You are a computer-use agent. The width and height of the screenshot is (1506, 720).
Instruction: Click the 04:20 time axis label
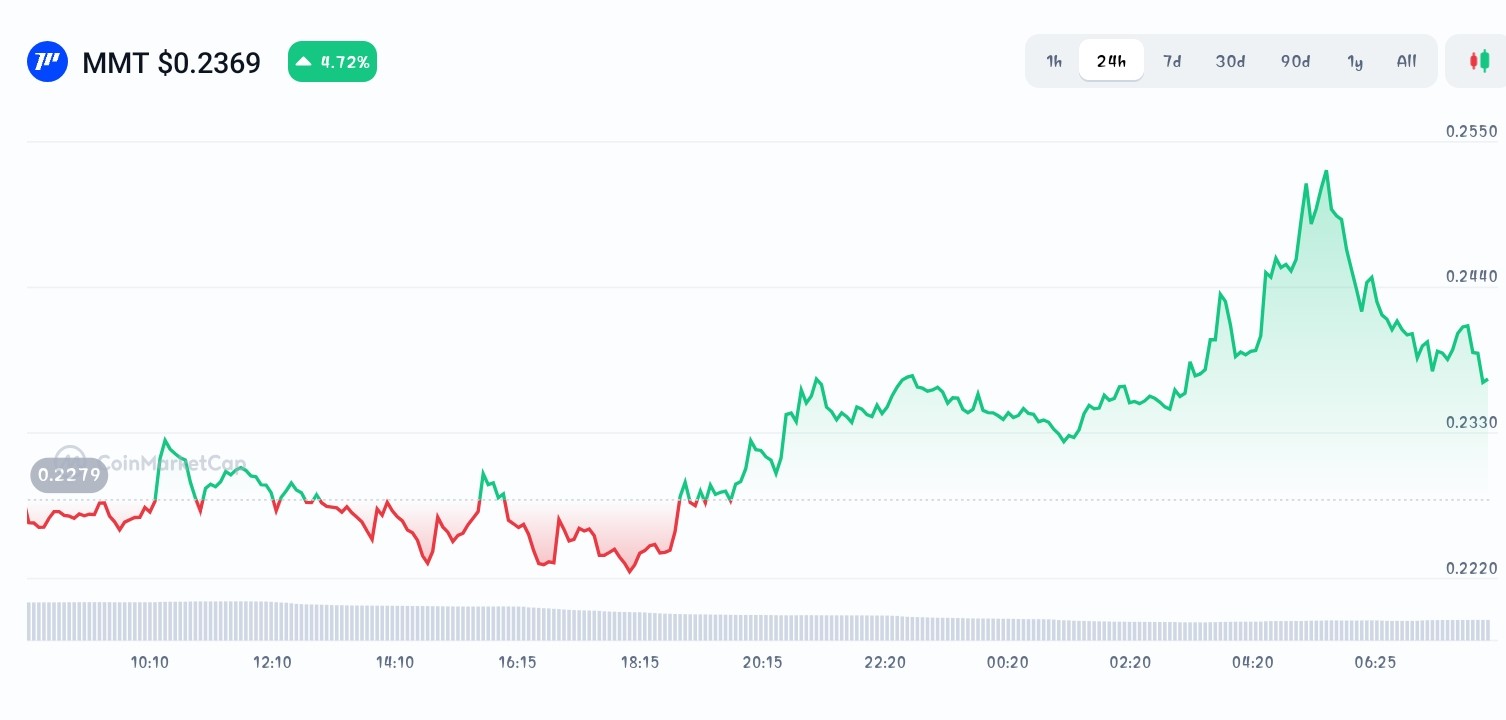pos(1252,662)
